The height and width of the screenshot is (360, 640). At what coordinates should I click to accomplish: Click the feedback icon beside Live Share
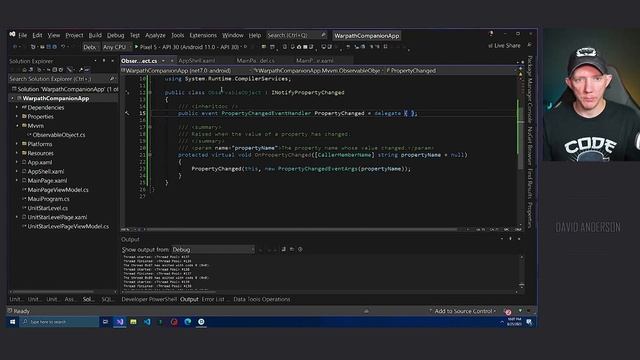[529, 45]
